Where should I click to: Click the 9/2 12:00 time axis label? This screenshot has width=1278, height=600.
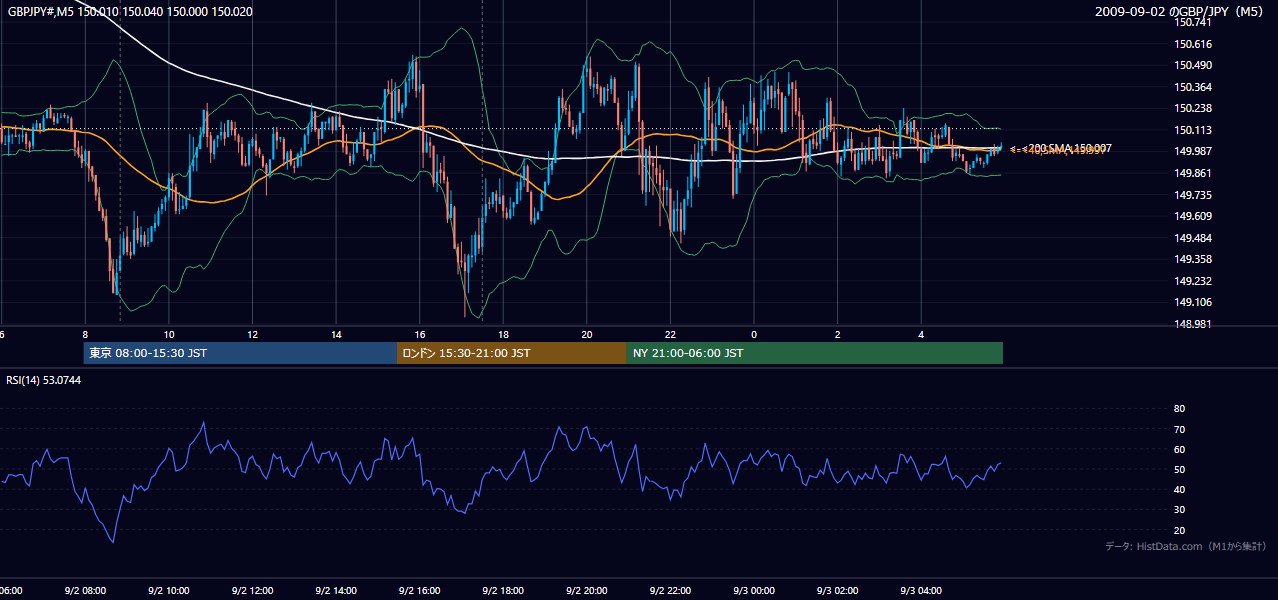tap(252, 591)
